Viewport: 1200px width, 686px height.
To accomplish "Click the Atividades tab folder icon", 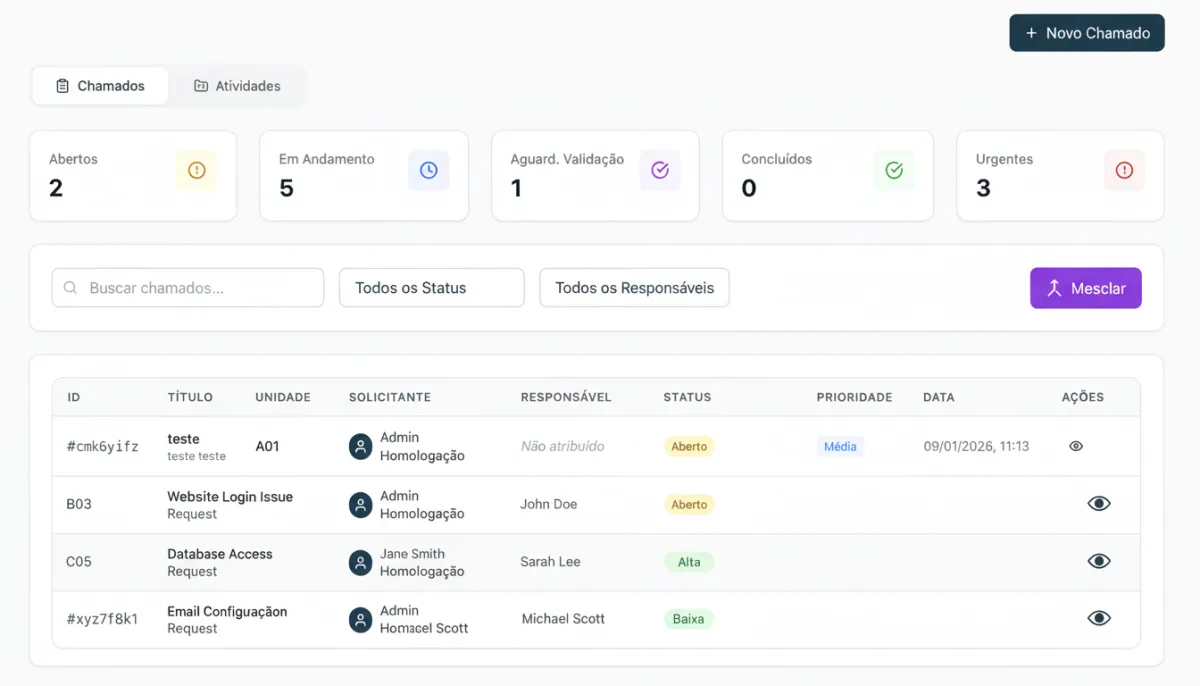I will point(201,86).
